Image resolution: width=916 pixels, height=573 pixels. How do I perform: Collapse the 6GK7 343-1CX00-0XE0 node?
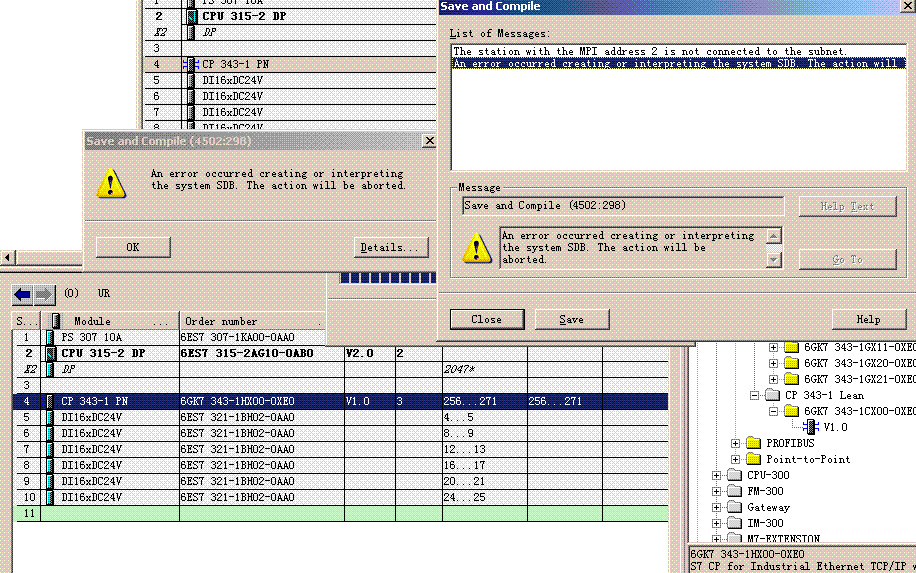pyautogui.click(x=773, y=411)
